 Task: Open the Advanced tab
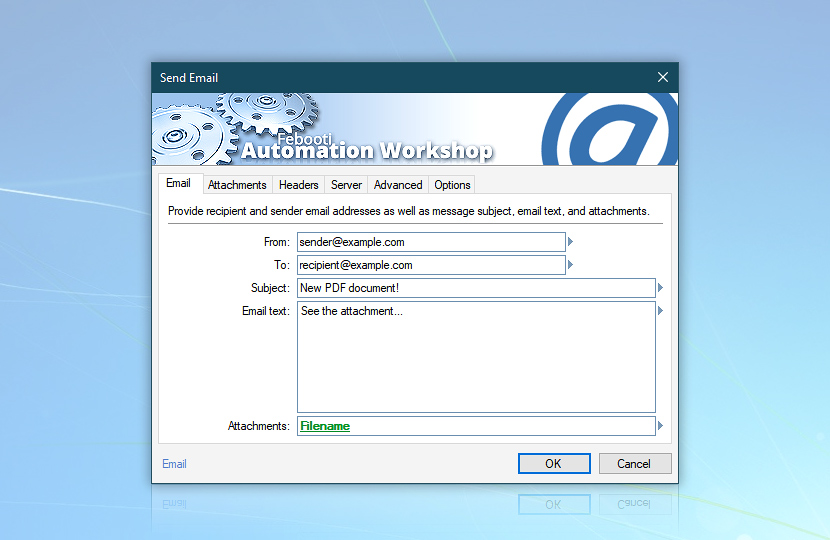[398, 185]
